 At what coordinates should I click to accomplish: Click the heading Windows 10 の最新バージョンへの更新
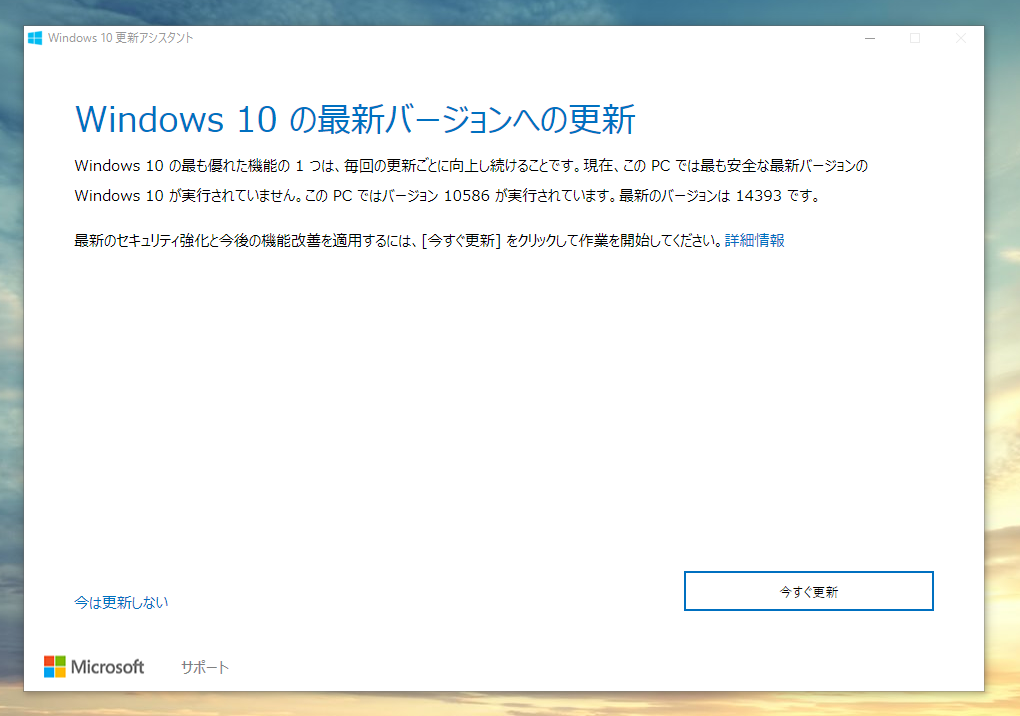tap(355, 120)
